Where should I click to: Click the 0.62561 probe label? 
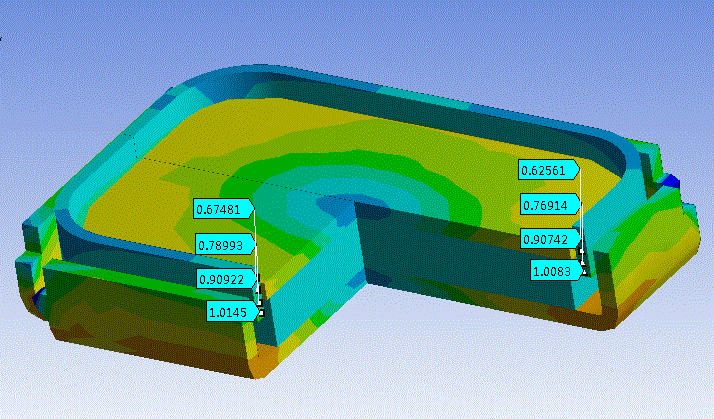tap(548, 170)
